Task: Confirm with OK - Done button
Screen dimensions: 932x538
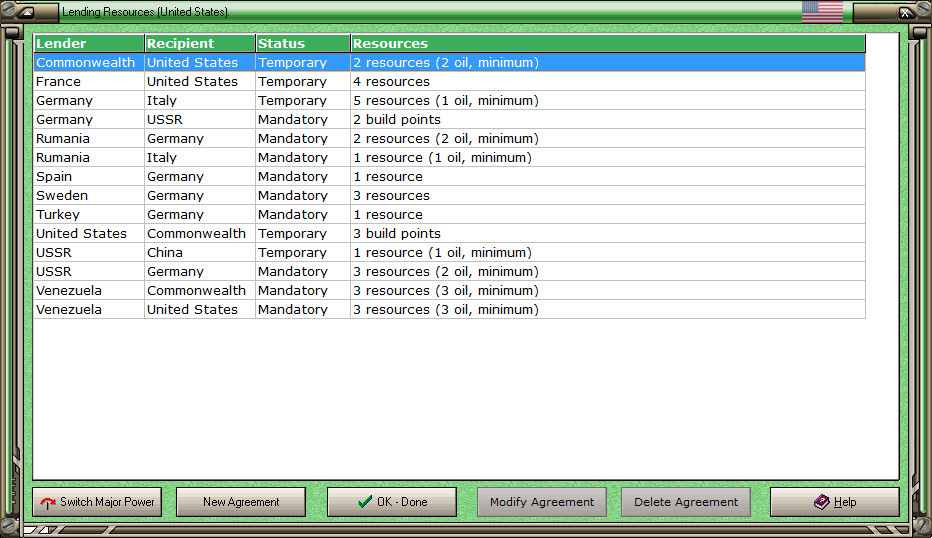Action: 392,502
